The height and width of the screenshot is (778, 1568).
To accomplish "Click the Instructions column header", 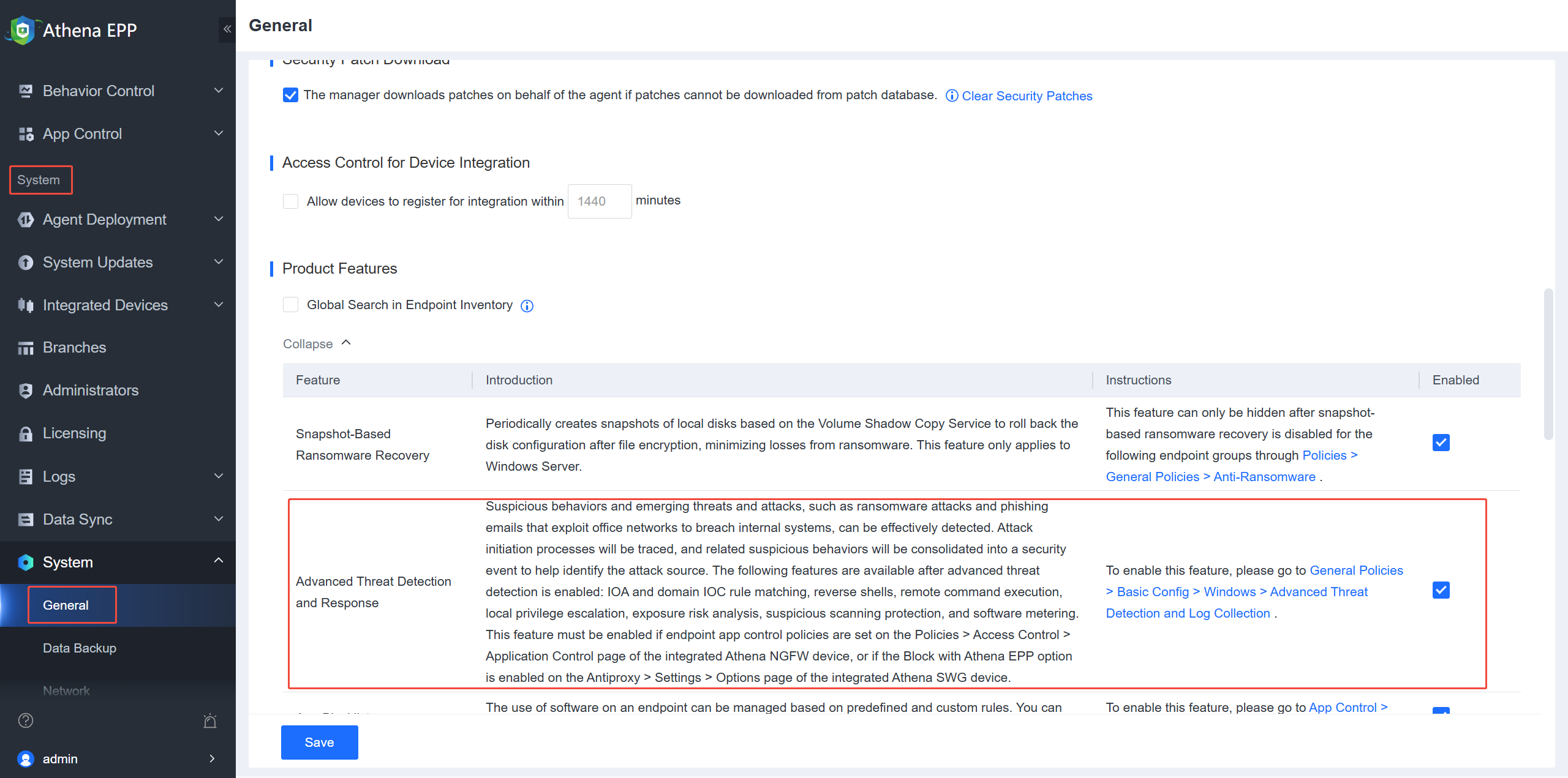I will coord(1139,380).
